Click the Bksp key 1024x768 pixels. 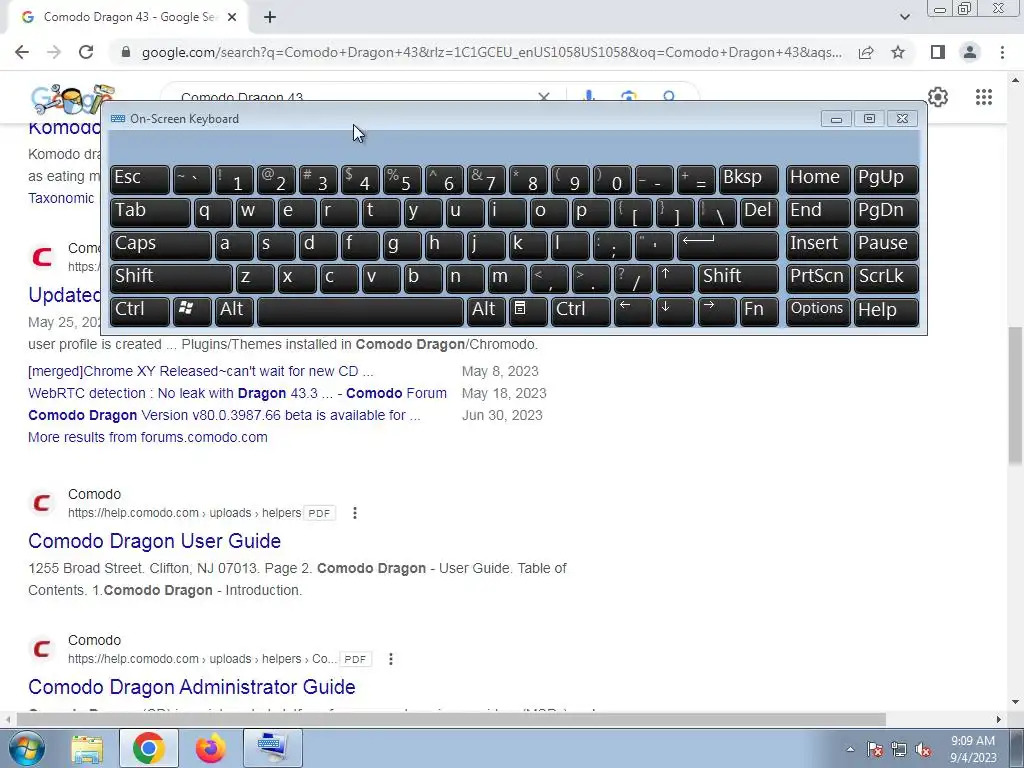(748, 180)
